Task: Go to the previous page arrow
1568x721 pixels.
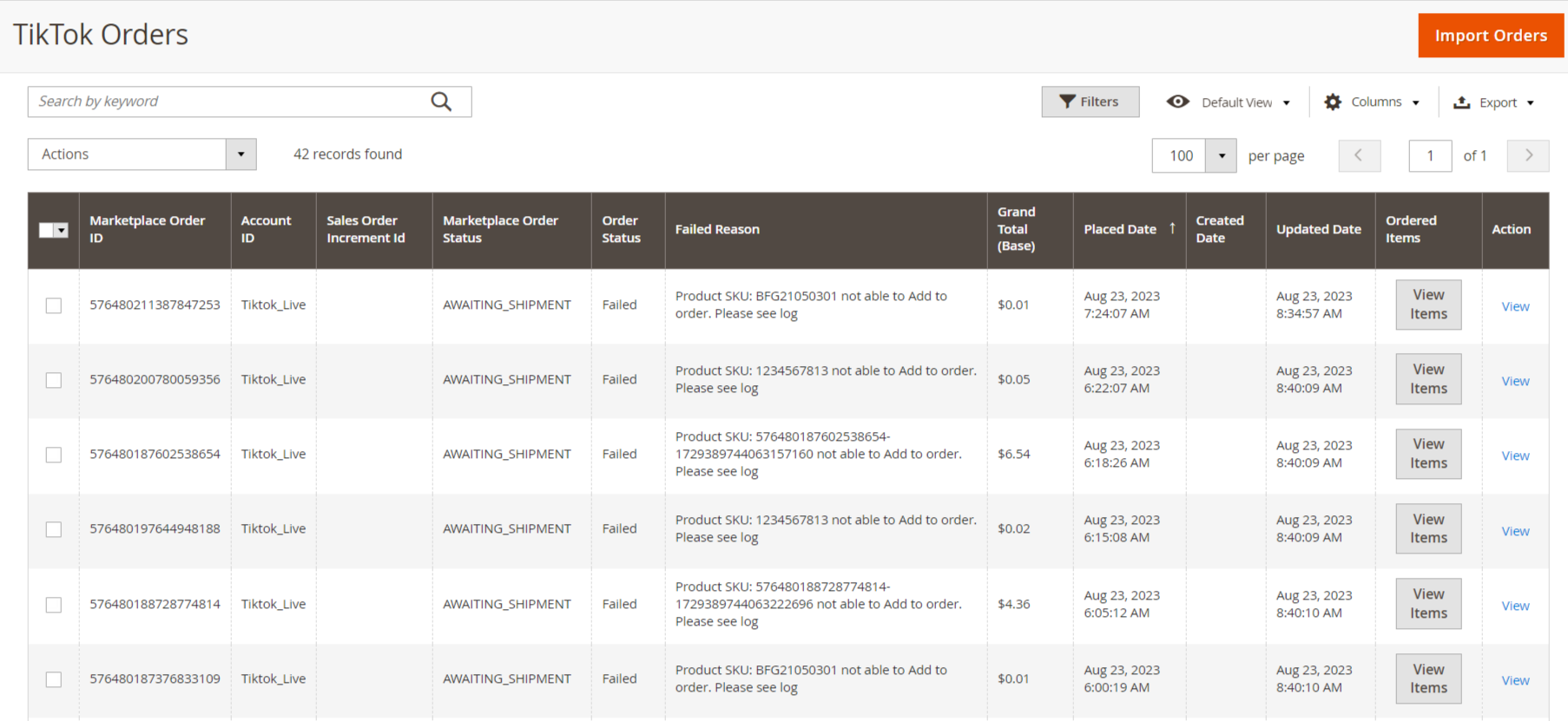Action: click(x=1359, y=155)
